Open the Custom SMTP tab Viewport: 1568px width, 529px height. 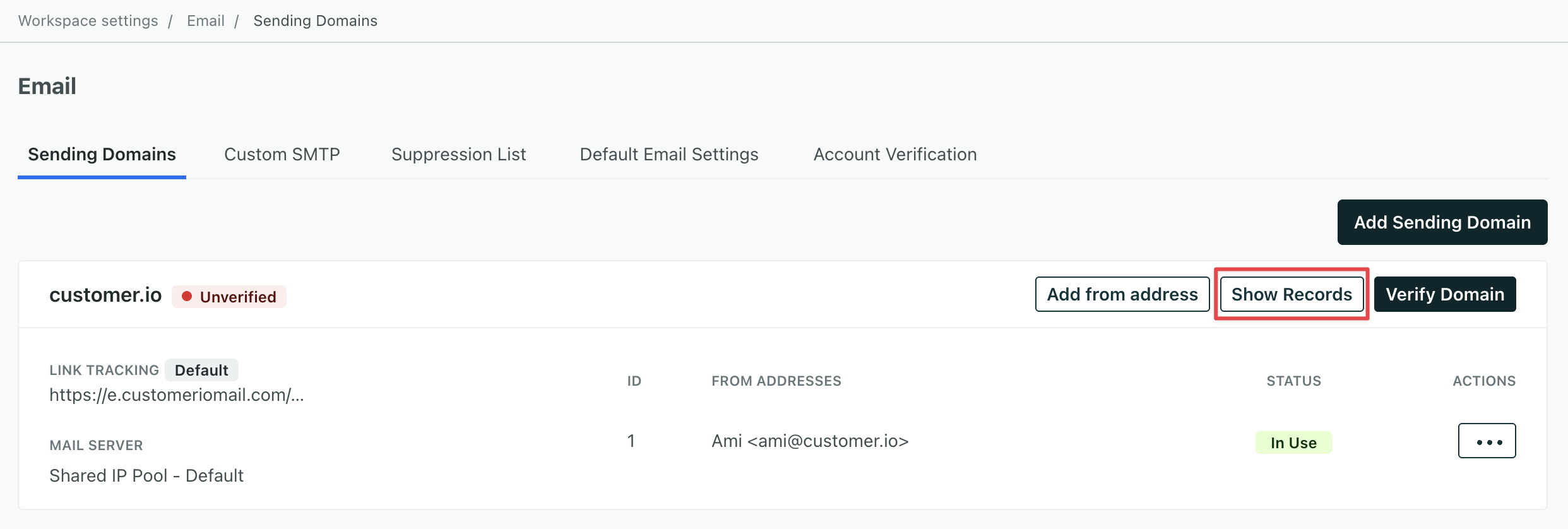pos(282,155)
